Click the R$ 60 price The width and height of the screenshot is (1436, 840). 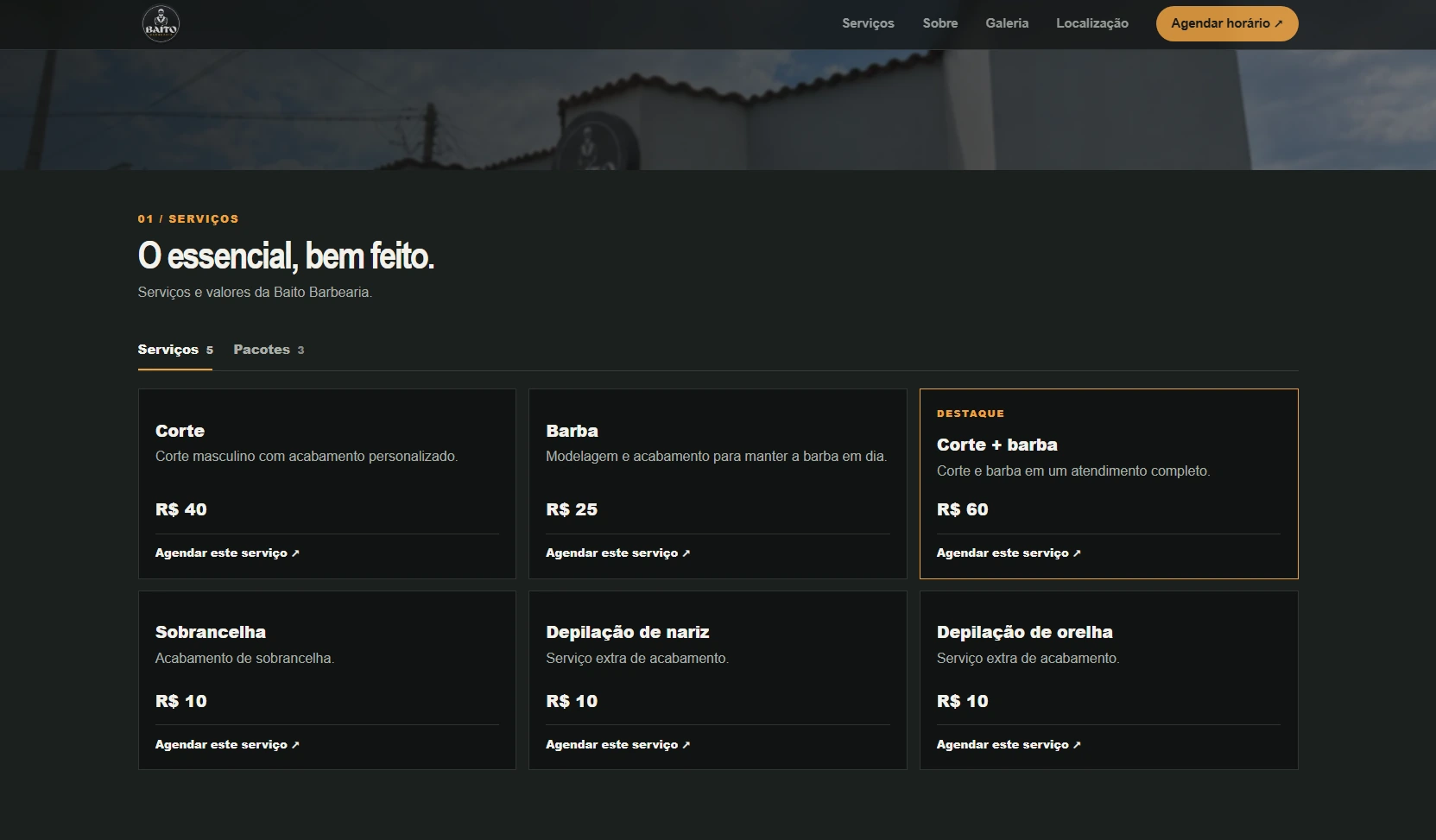pyautogui.click(x=962, y=509)
